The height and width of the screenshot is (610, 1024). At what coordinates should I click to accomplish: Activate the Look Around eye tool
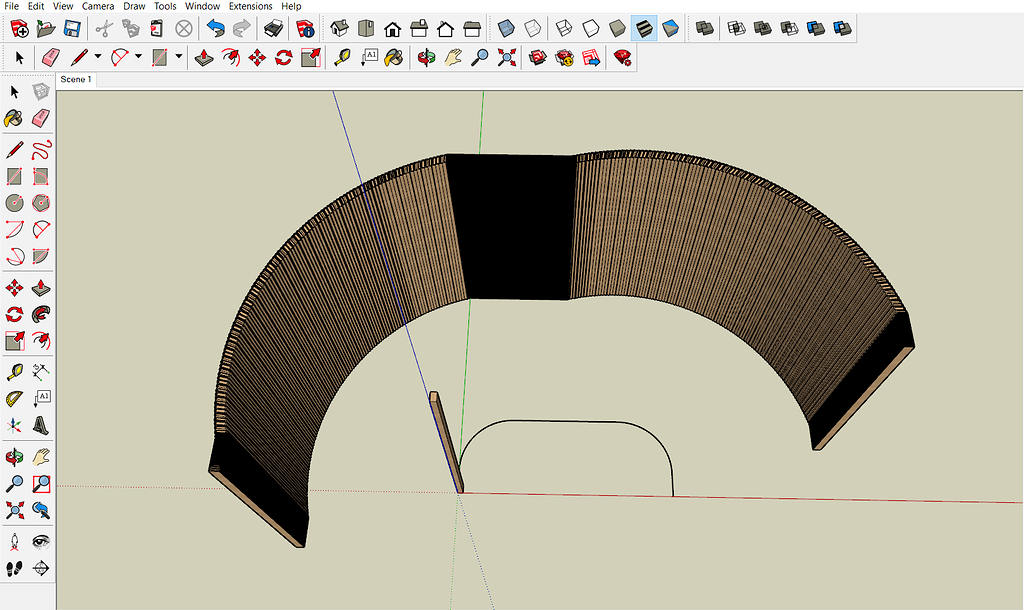[41, 541]
